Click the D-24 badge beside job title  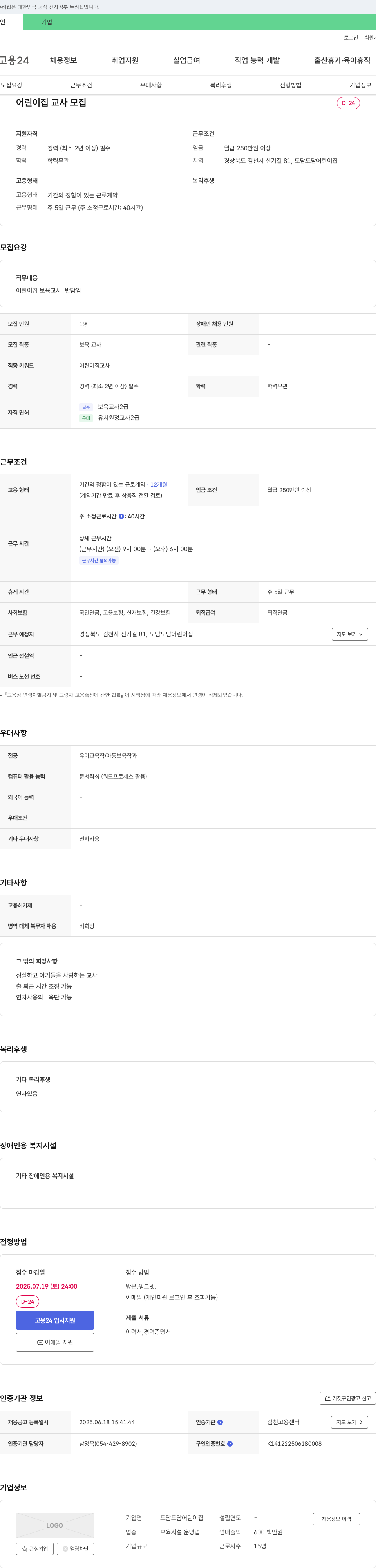[348, 103]
